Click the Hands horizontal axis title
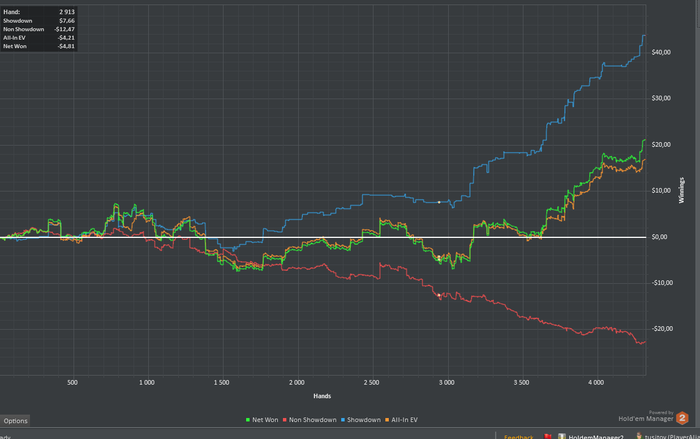 [x=322, y=396]
